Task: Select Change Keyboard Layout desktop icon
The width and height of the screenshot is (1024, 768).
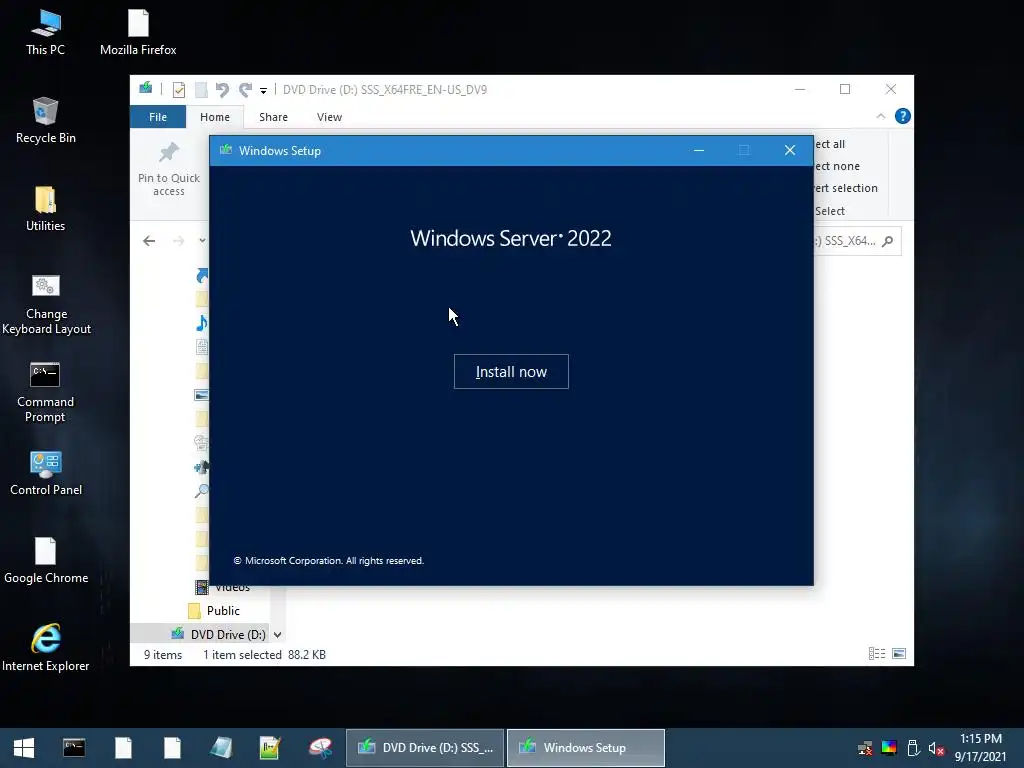Action: [x=46, y=305]
